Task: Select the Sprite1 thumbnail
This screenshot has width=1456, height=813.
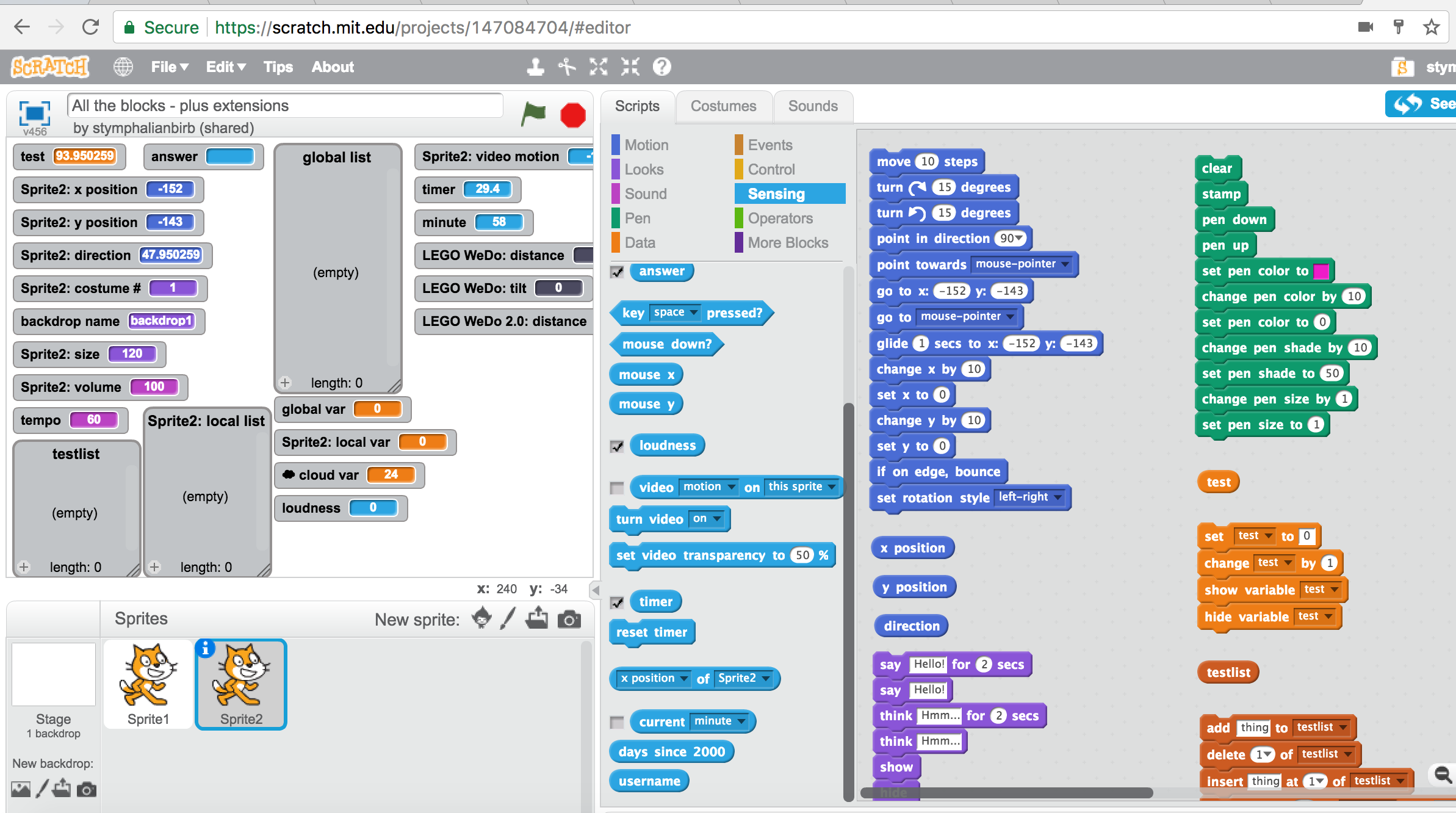Action: click(148, 684)
